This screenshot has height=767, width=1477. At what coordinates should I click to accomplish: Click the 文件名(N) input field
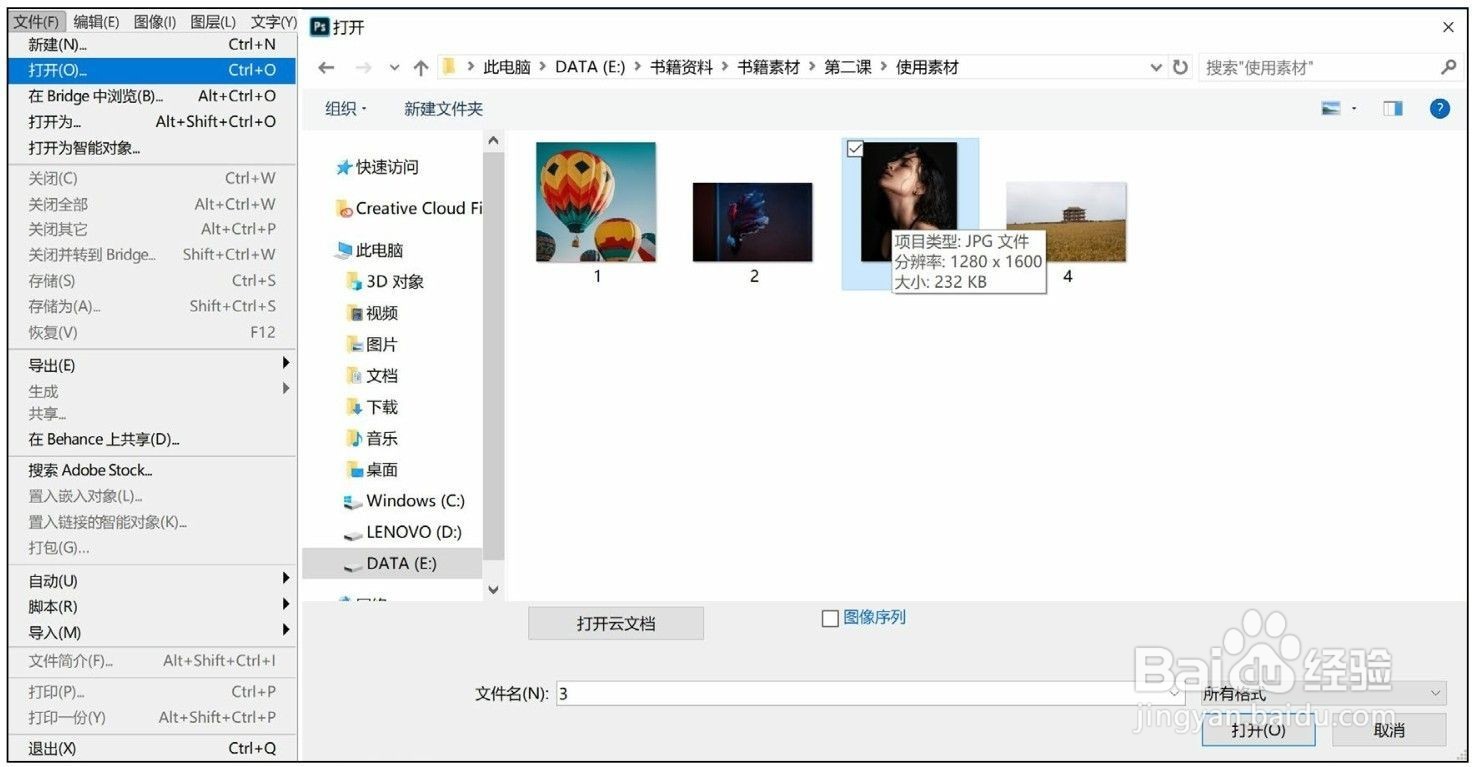coord(870,693)
